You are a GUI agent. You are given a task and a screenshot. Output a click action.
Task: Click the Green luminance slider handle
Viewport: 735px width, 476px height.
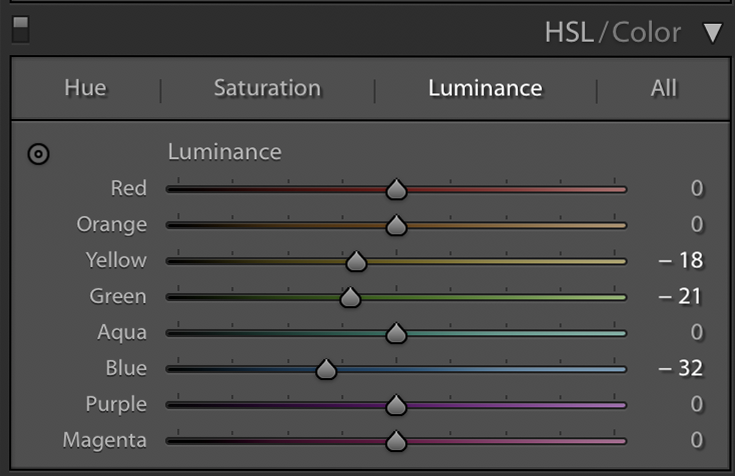(350, 297)
